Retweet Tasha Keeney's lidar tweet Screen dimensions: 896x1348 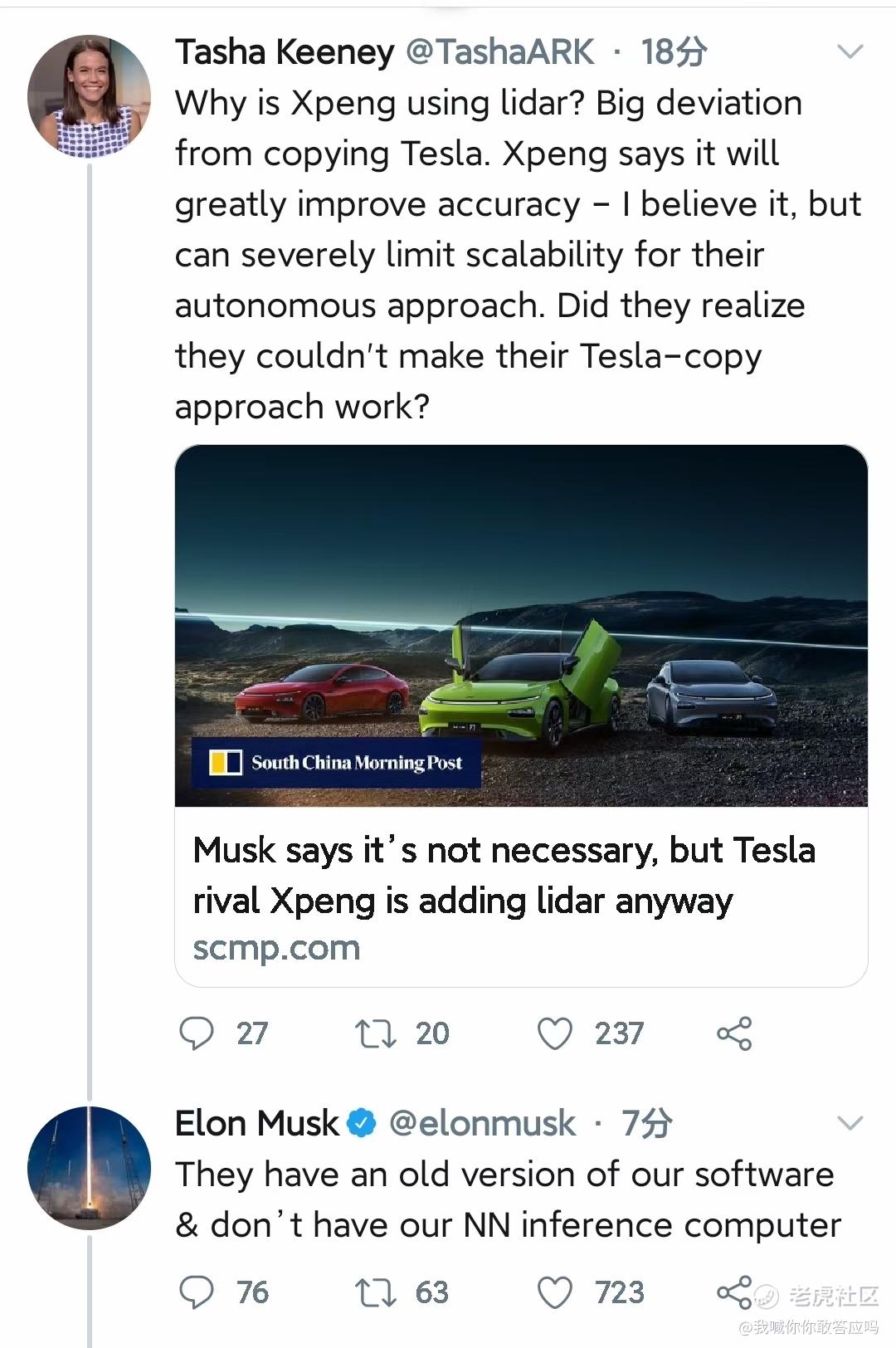coord(375,1034)
